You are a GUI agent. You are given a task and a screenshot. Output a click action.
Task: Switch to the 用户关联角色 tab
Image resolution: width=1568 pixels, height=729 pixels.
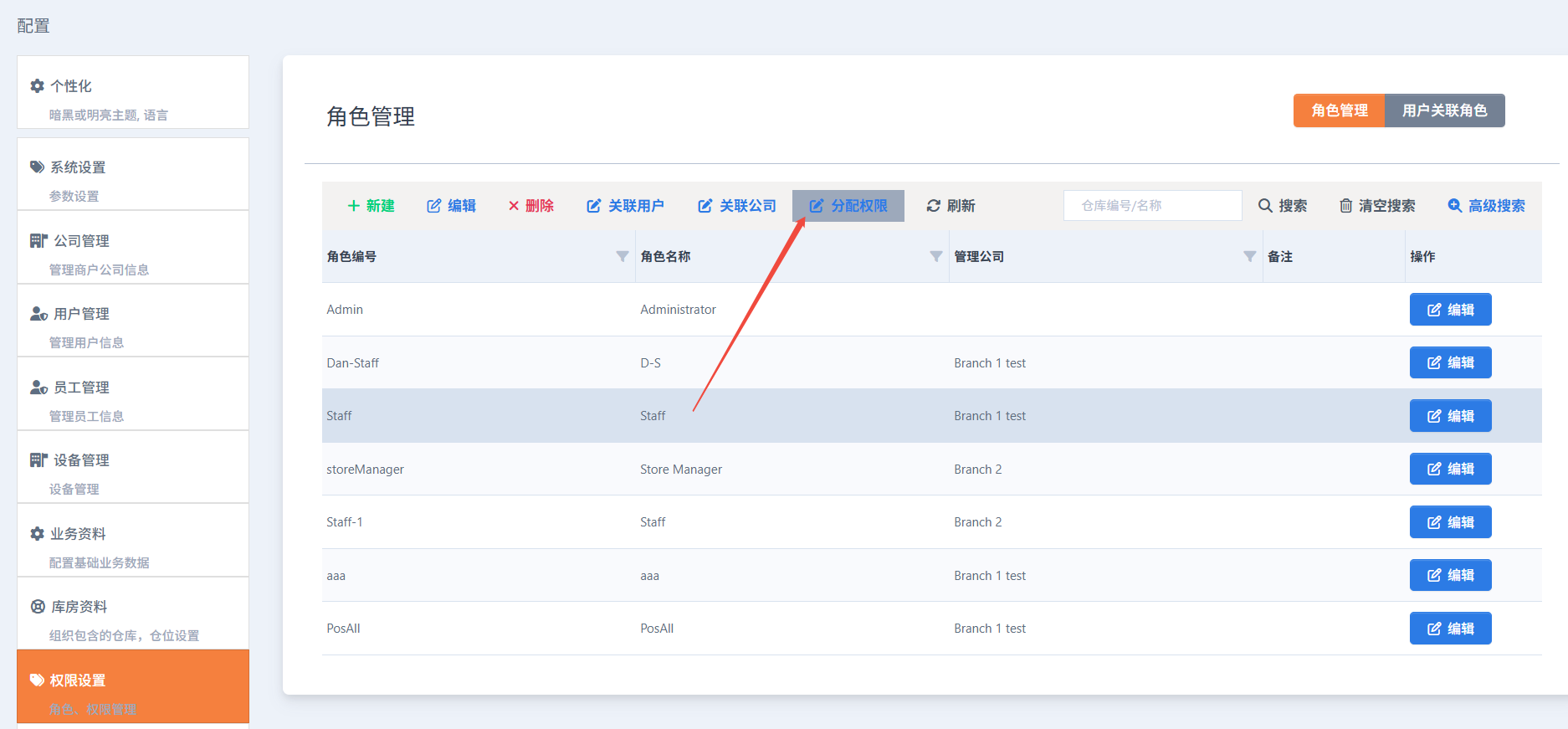pos(1444,110)
